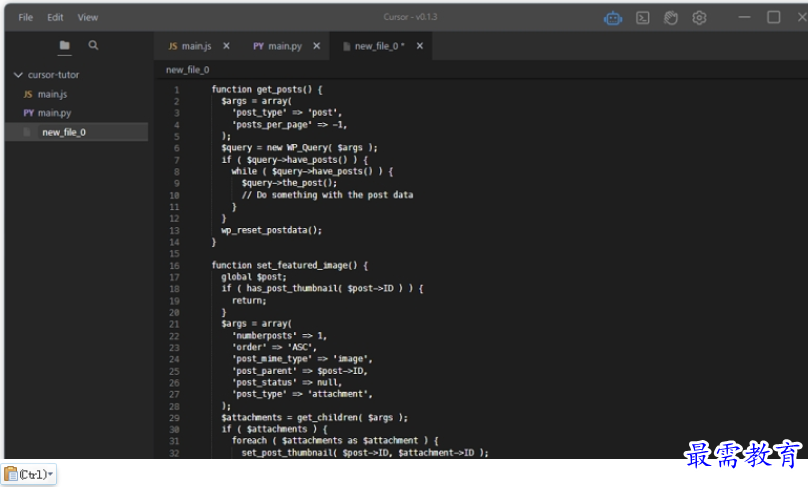The height and width of the screenshot is (487, 808).
Task: Click on 'function set_featured_image() {' line
Action: point(290,265)
